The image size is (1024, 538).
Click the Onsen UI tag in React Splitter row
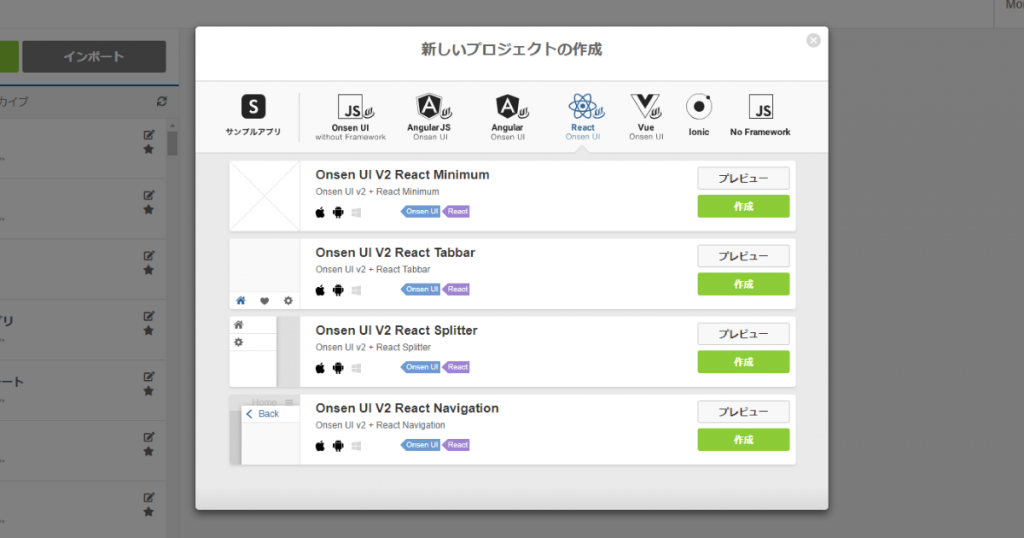click(x=421, y=367)
